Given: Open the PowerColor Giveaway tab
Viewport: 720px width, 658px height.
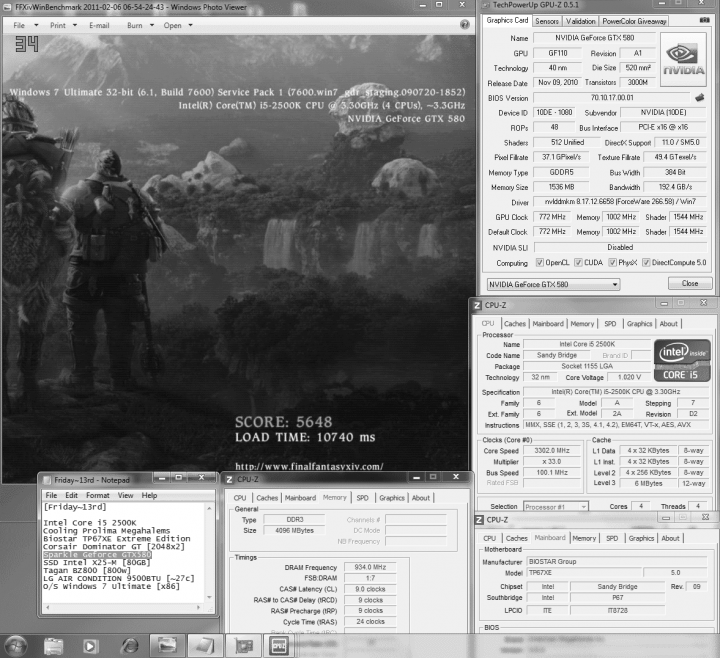Looking at the screenshot, I should point(634,21).
